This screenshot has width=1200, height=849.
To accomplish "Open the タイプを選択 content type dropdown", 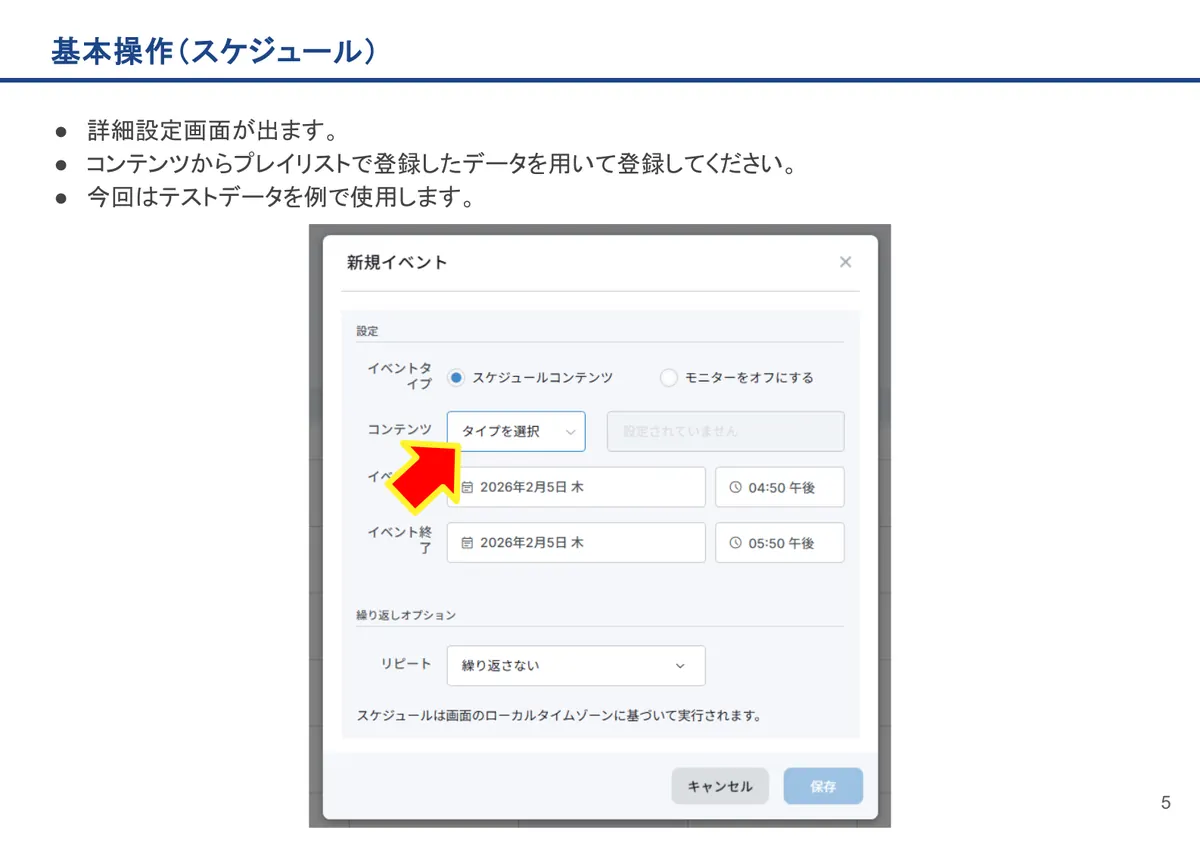I will click(516, 431).
